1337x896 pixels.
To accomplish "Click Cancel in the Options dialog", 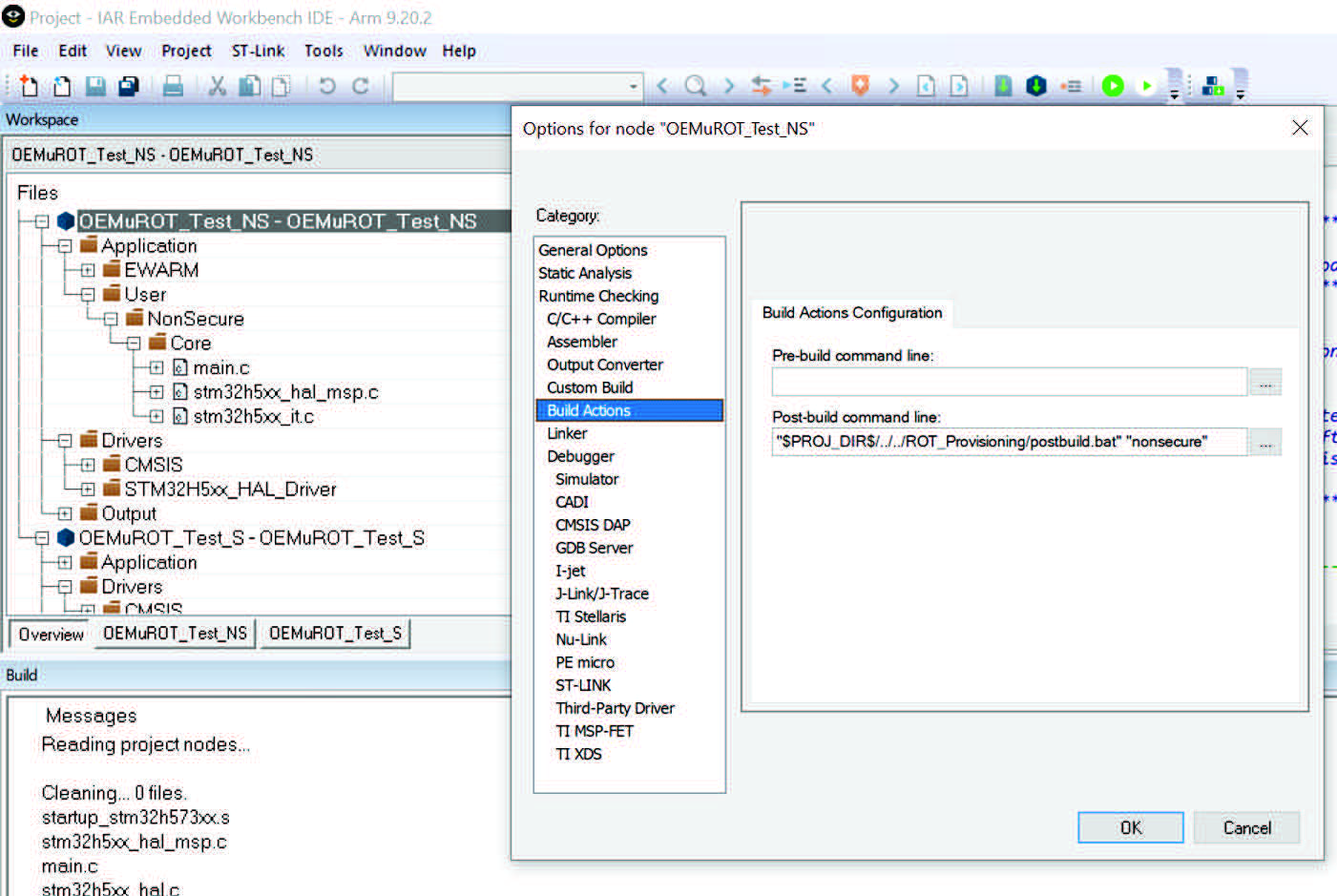I will click(1246, 827).
